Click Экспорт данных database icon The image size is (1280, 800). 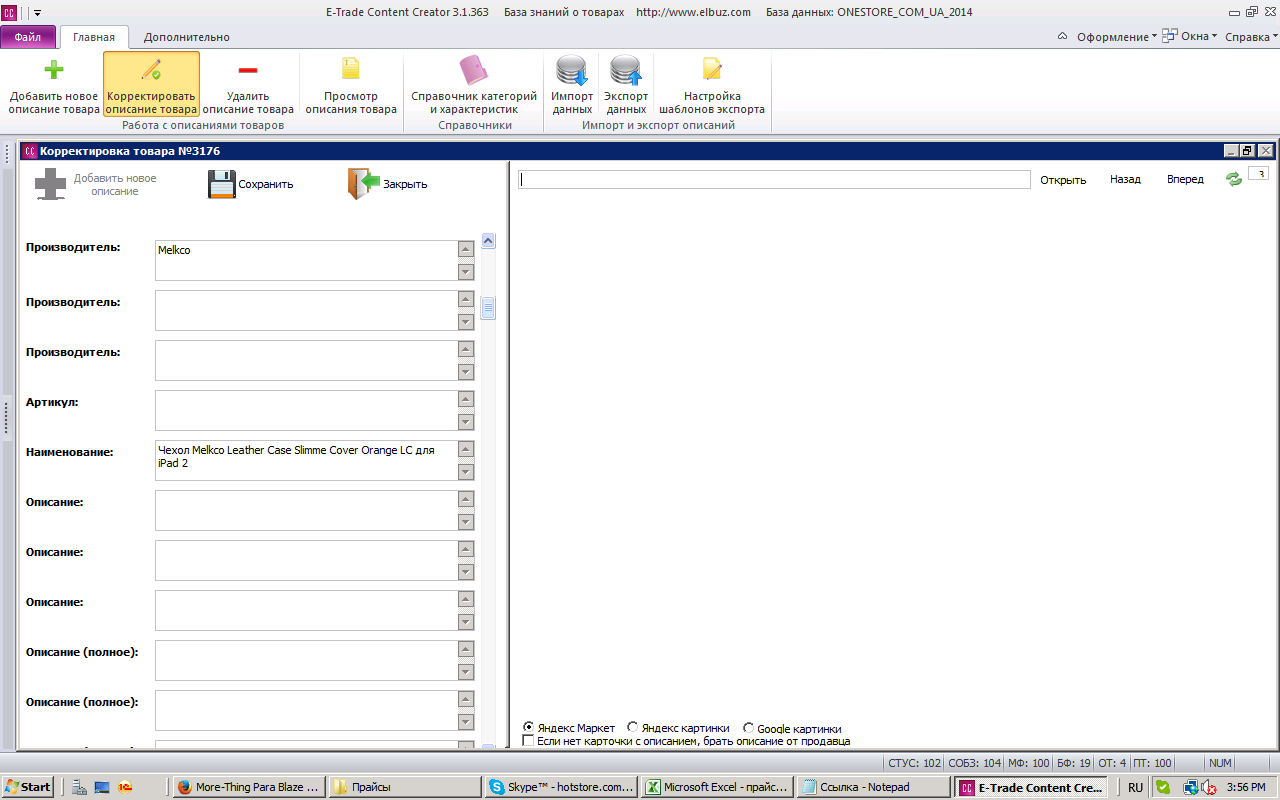point(626,70)
